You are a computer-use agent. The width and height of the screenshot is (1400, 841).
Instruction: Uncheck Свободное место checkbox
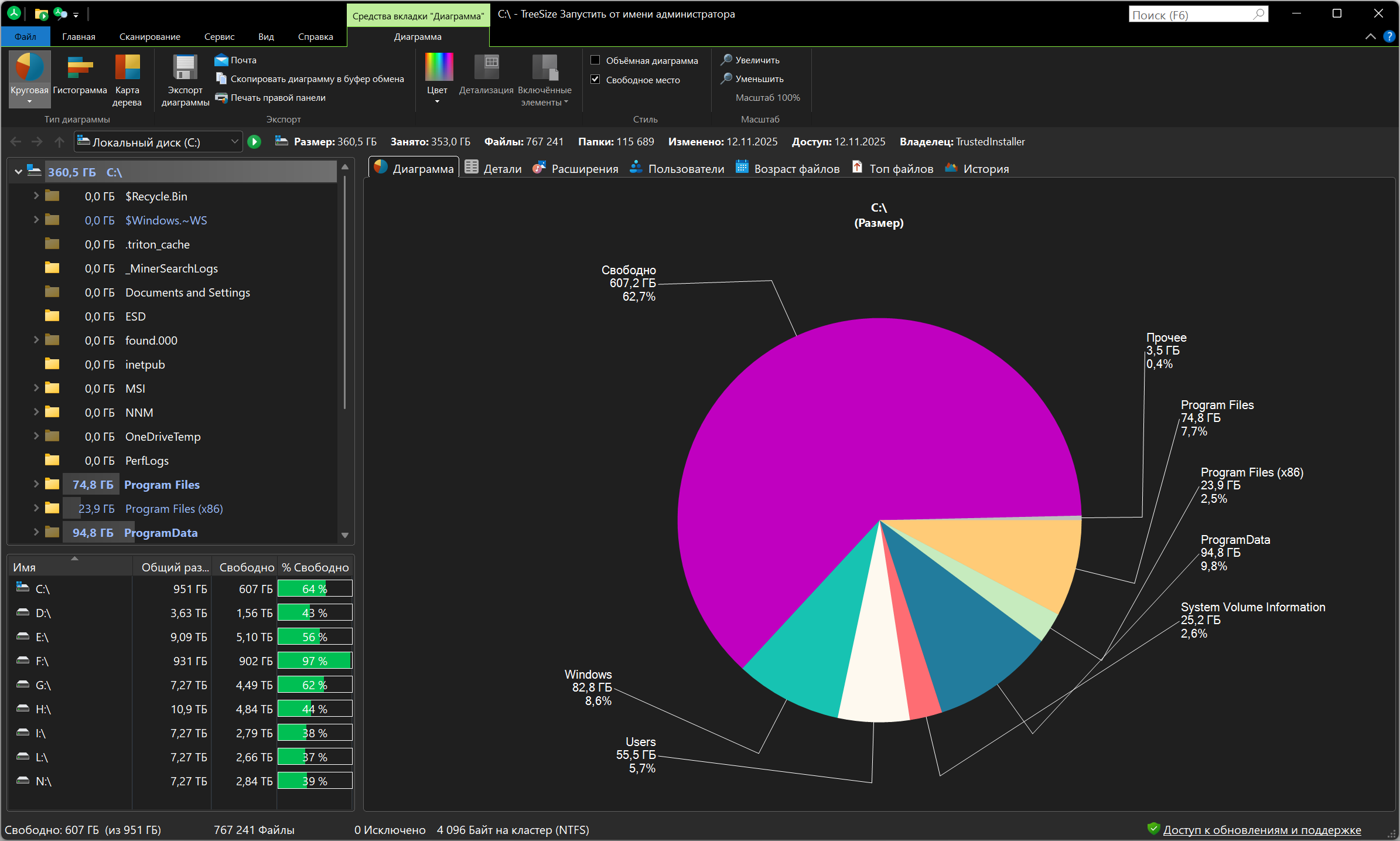595,79
